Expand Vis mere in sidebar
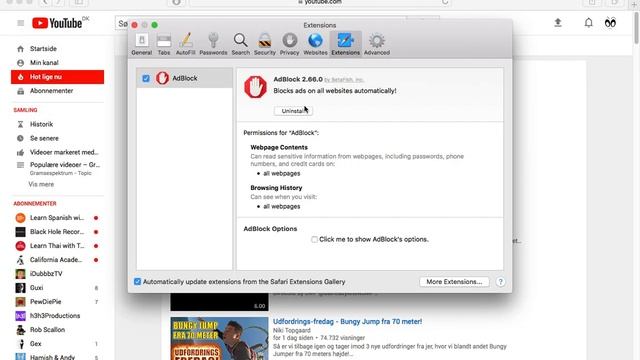The height and width of the screenshot is (360, 640). (x=41, y=184)
